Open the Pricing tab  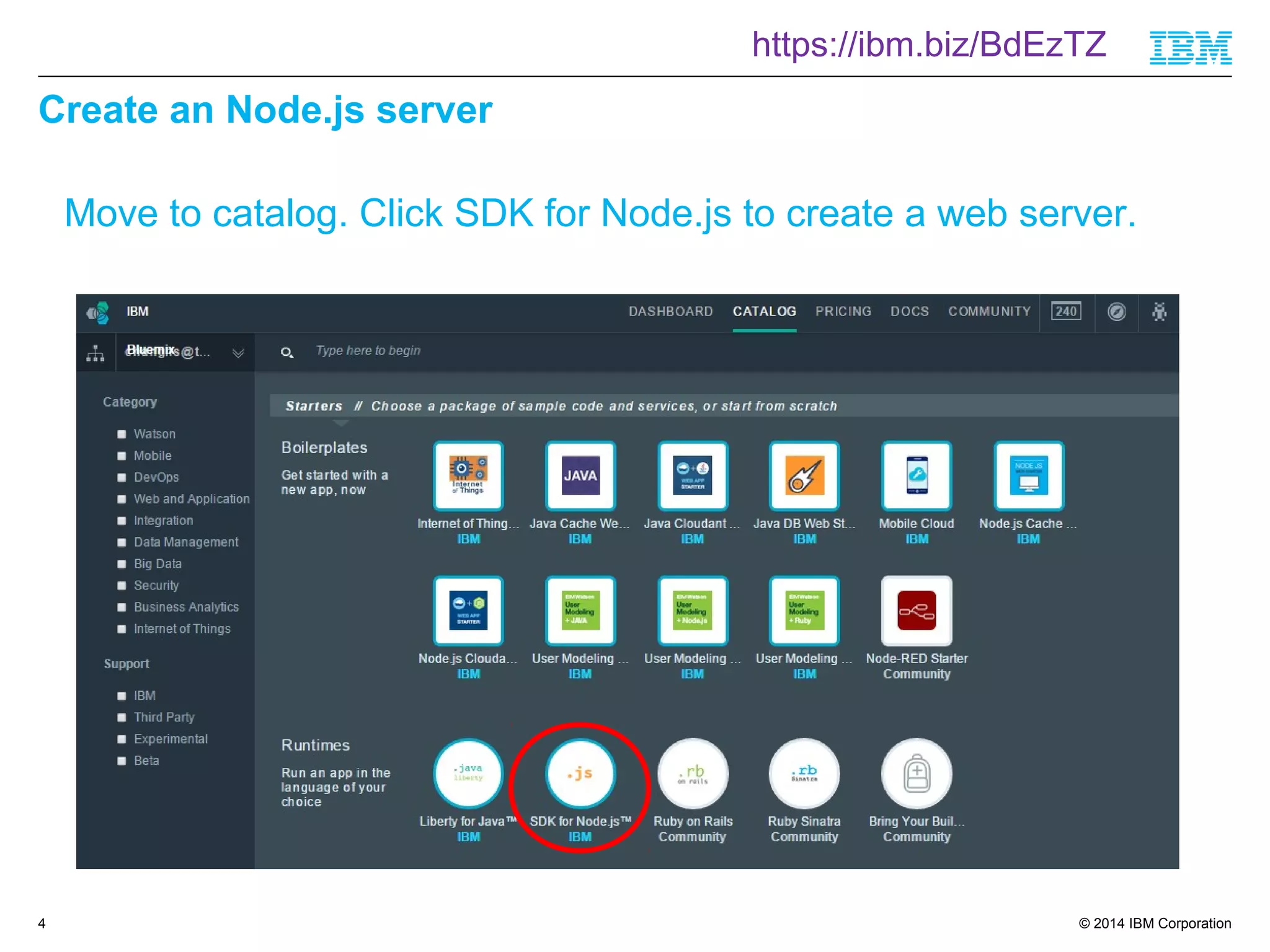843,311
